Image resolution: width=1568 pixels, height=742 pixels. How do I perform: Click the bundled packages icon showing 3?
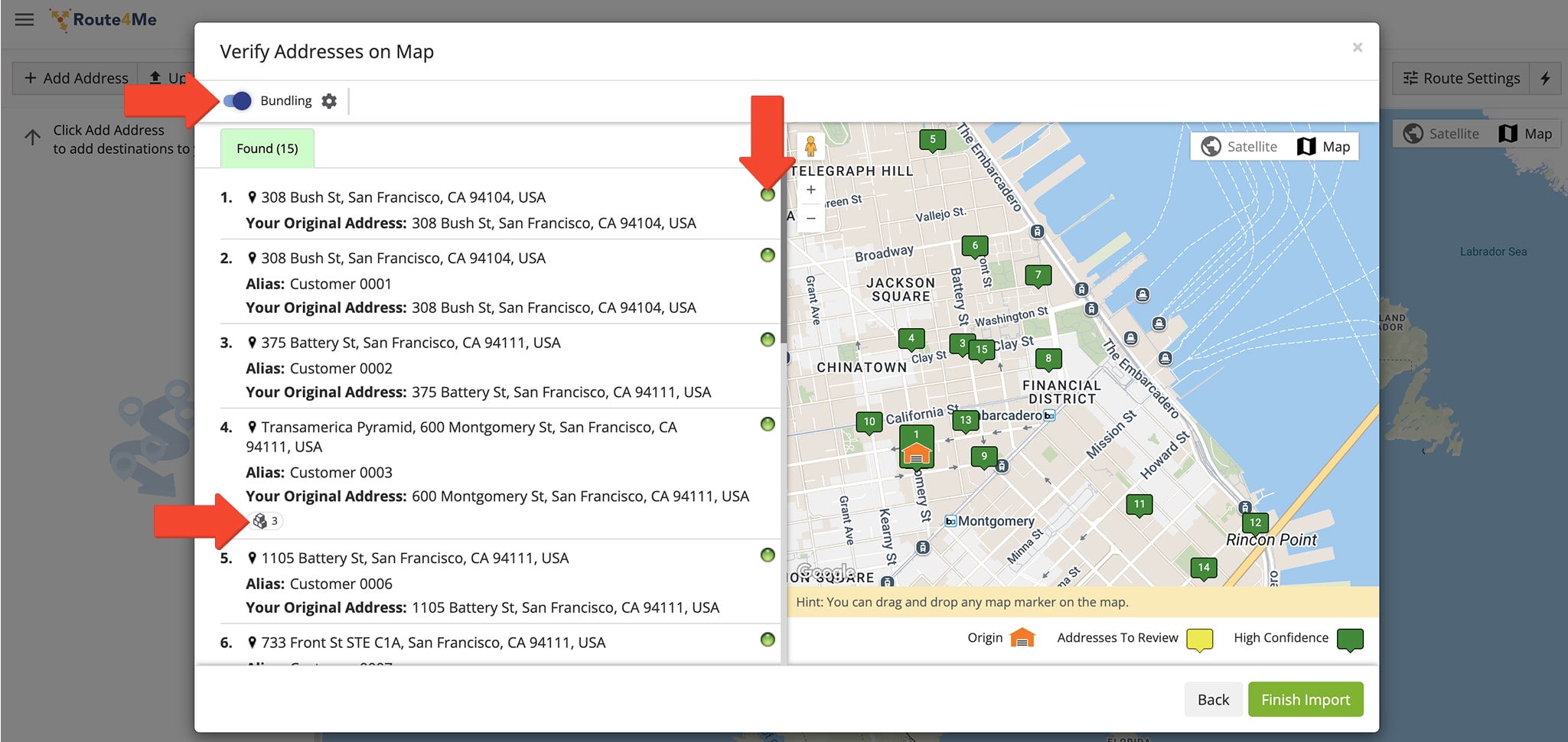(266, 521)
